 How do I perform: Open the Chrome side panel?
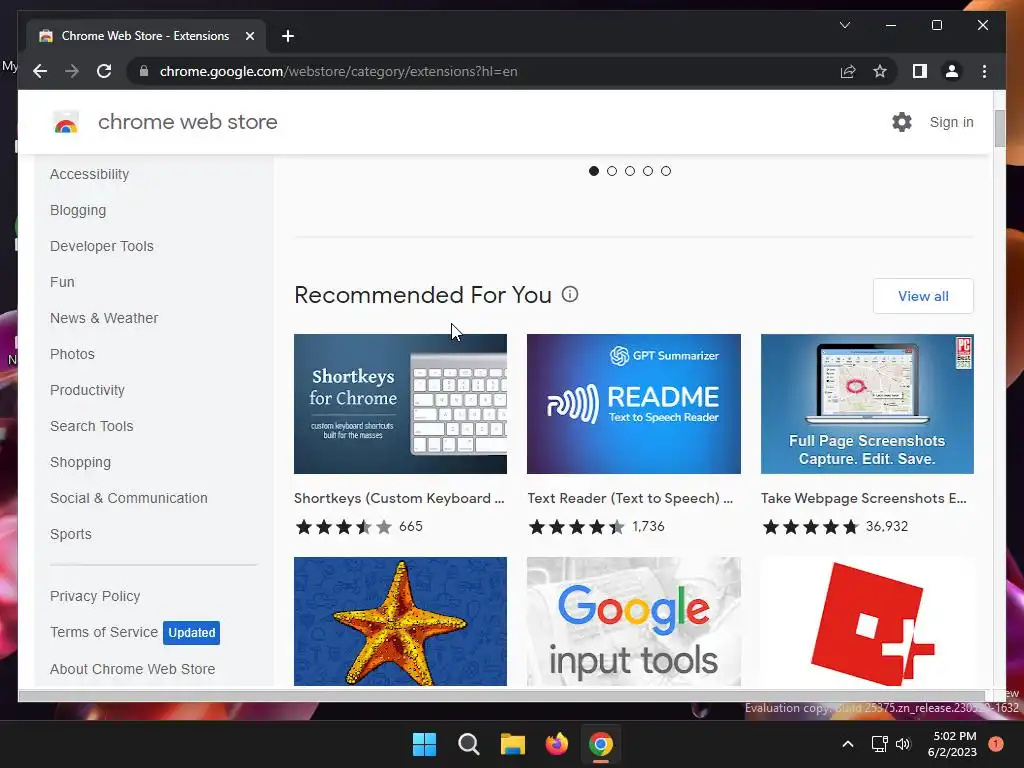point(920,71)
